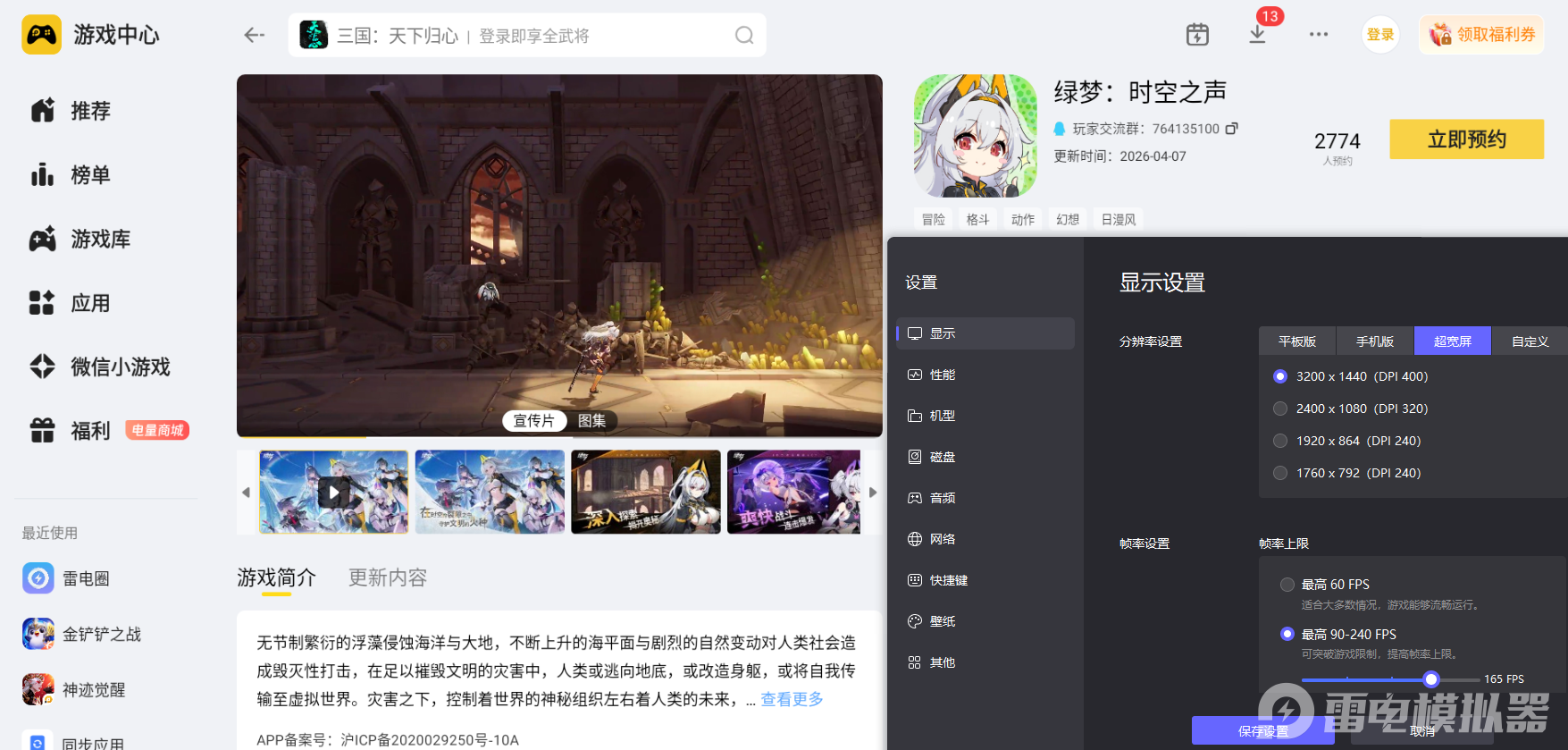1568x750 pixels.
Task: Click 保存设置 to save settings
Action: [1263, 731]
